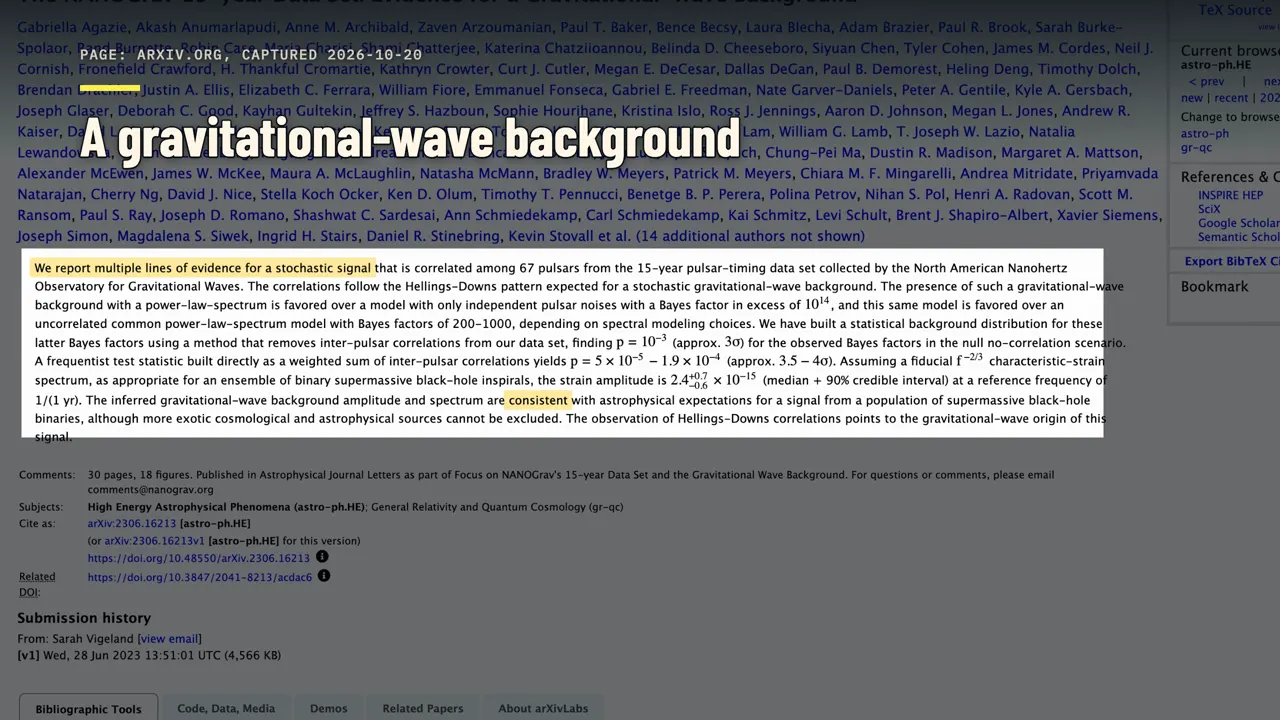The height and width of the screenshot is (720, 1280).
Task: Switch to the Bibliographic Tools tab
Action: (x=88, y=709)
